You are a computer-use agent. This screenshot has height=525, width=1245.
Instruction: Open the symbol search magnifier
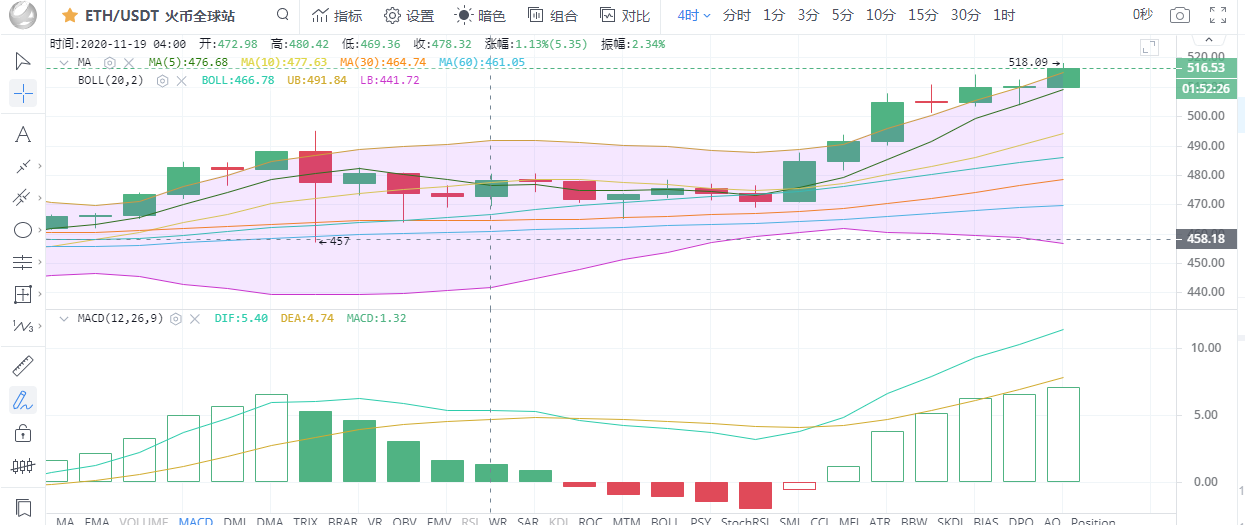(283, 15)
